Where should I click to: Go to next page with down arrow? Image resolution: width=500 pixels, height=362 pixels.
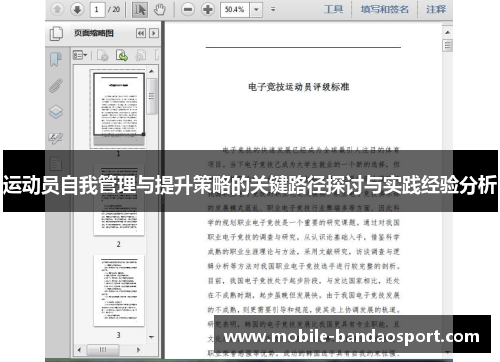click(77, 9)
